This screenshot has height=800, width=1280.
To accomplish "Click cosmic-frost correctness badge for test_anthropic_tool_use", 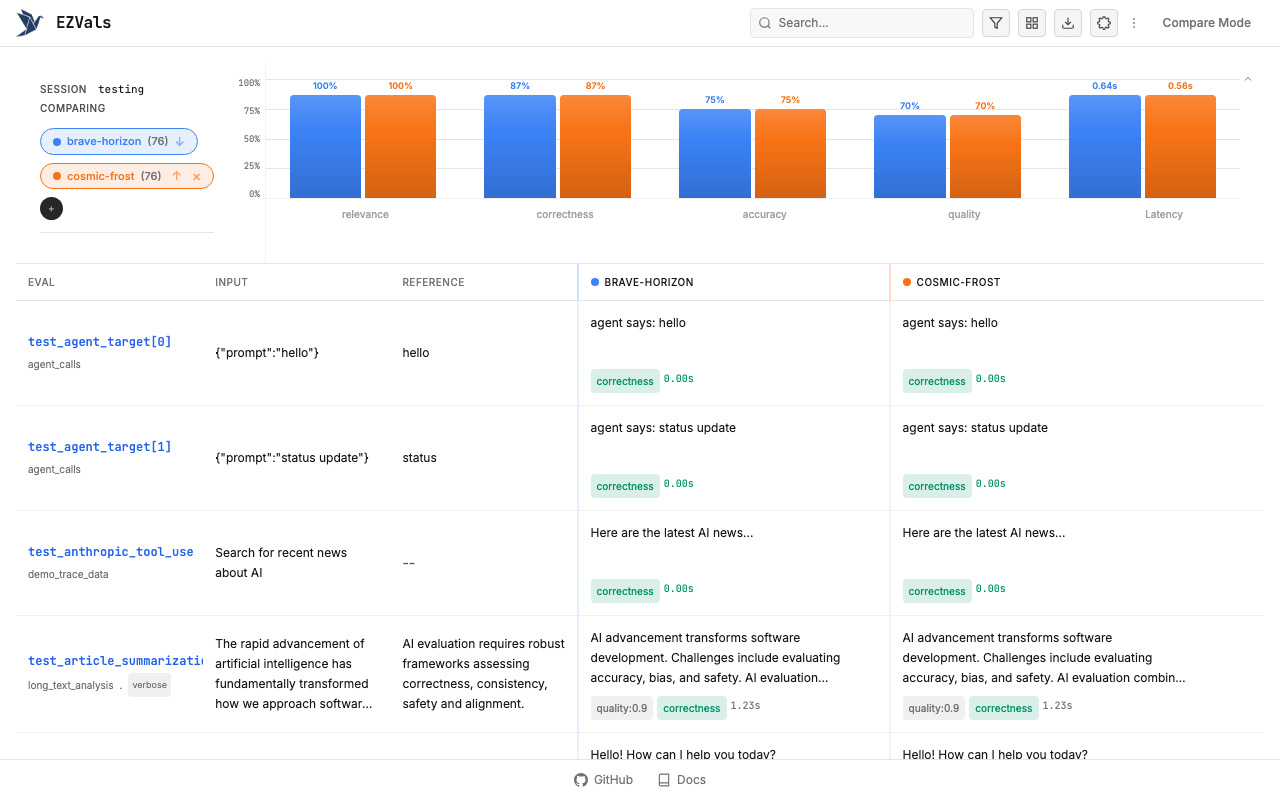I will (x=937, y=591).
